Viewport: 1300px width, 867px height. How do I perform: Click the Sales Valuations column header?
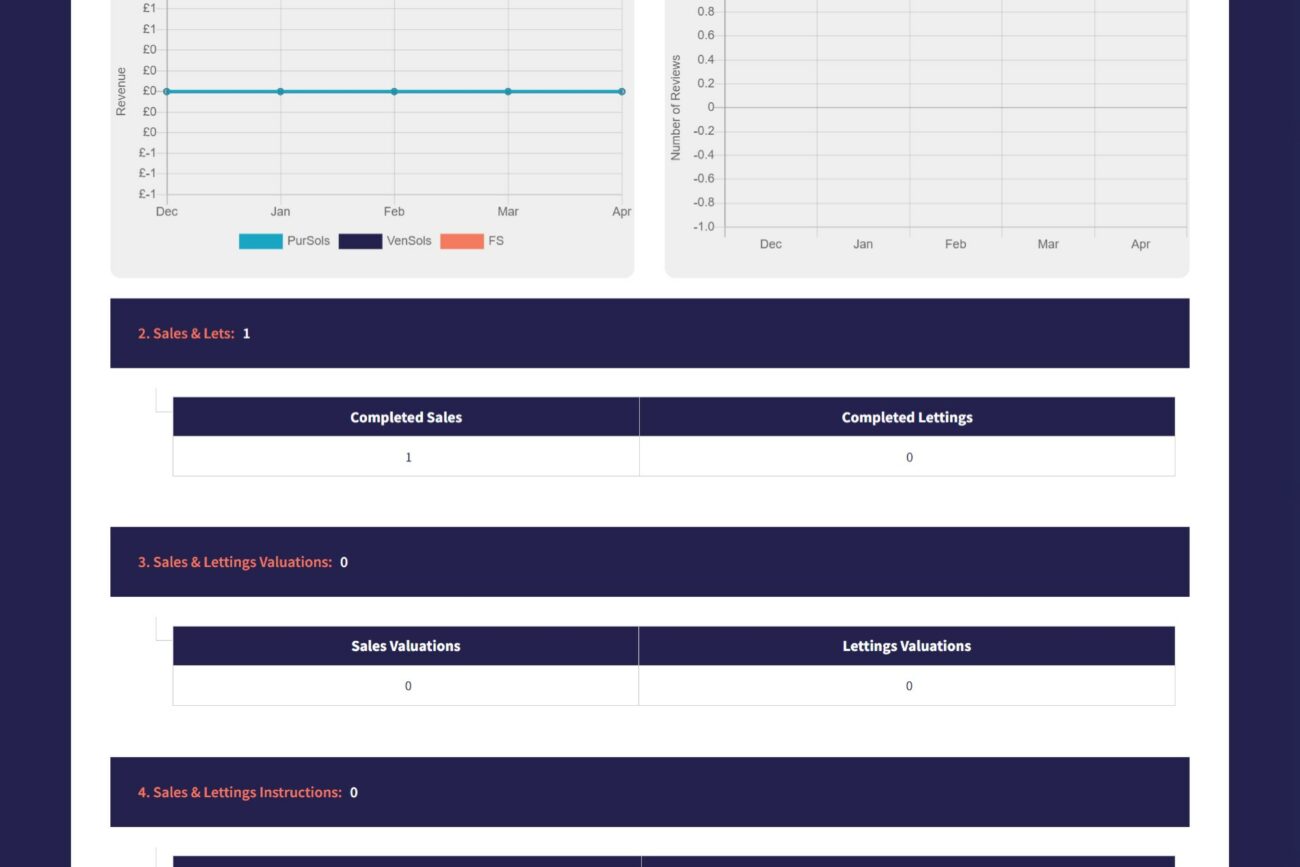pyautogui.click(x=406, y=646)
